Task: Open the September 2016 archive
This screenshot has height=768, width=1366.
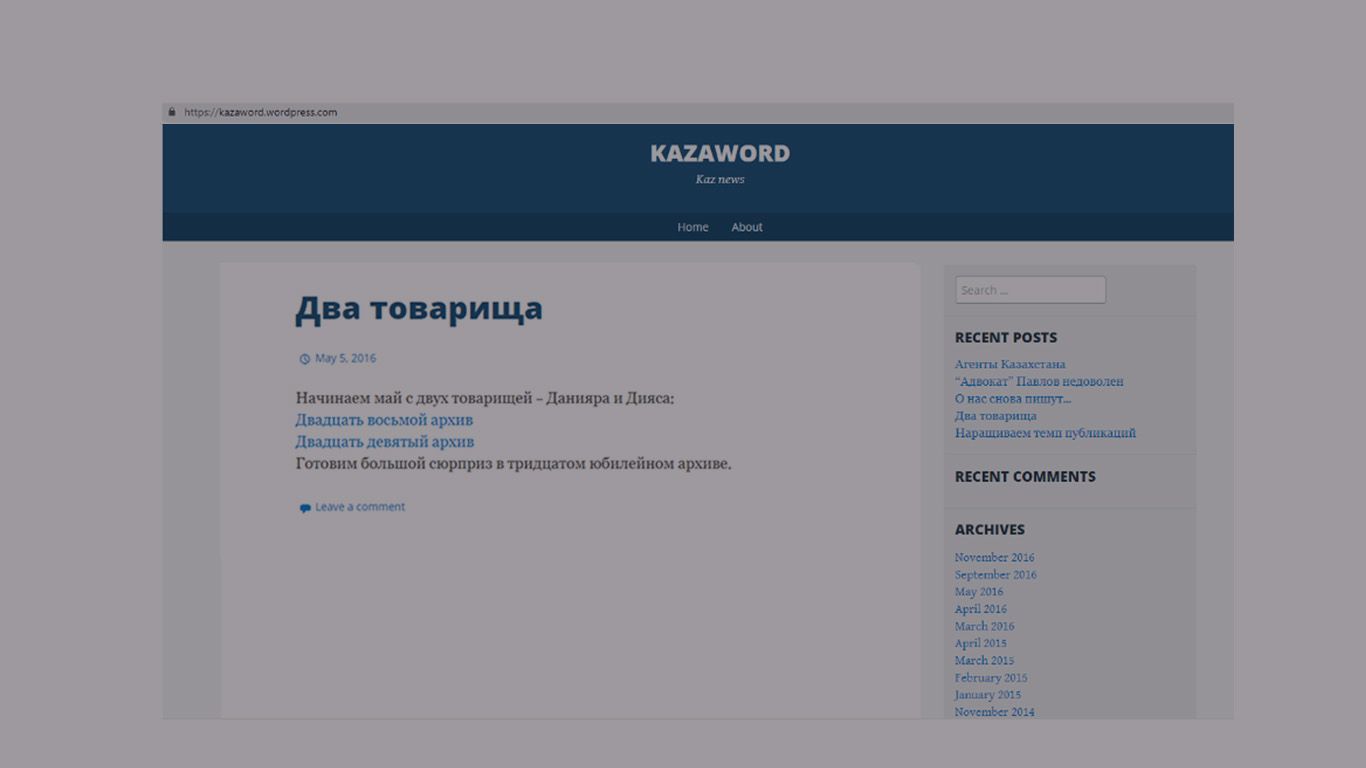Action: pyautogui.click(x=996, y=574)
